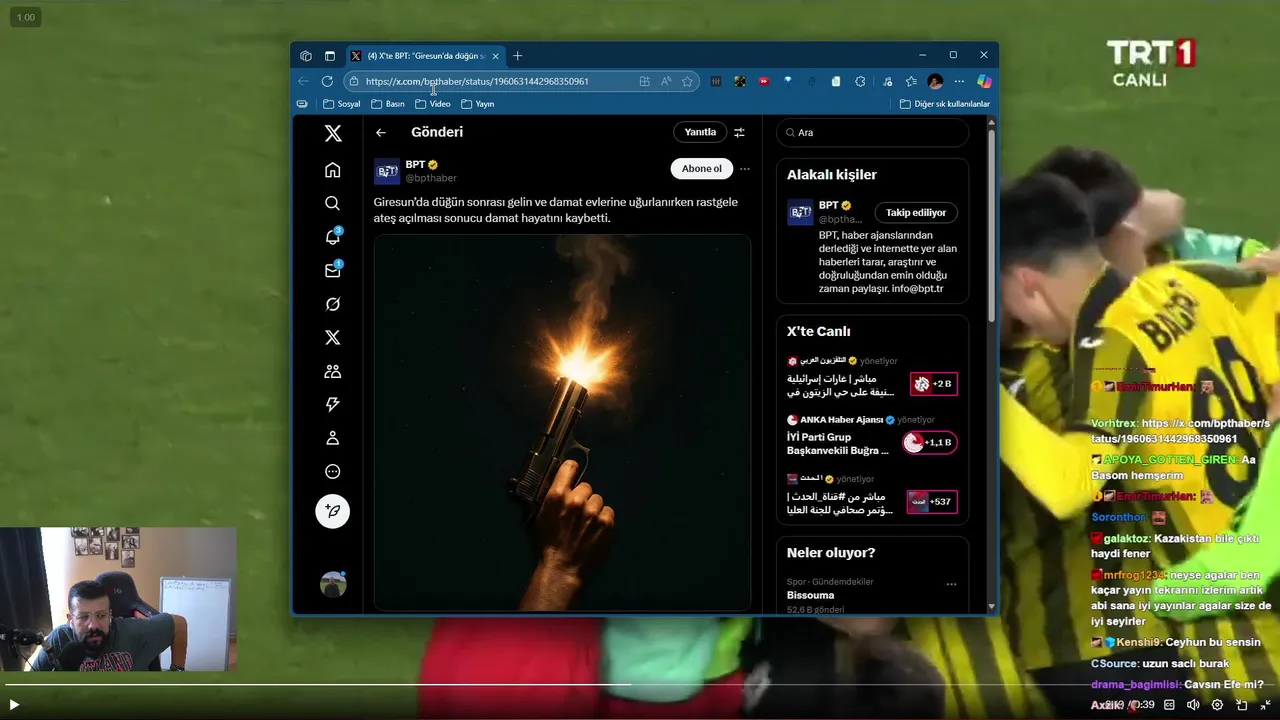Bookmark page with the star icon
1280x720 pixels.
687,81
